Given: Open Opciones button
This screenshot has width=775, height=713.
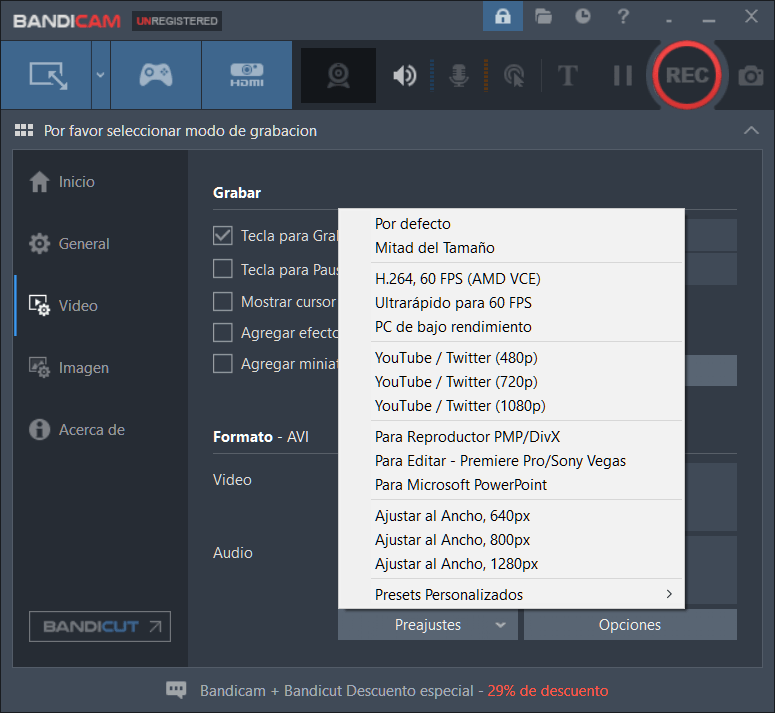Looking at the screenshot, I should (630, 625).
